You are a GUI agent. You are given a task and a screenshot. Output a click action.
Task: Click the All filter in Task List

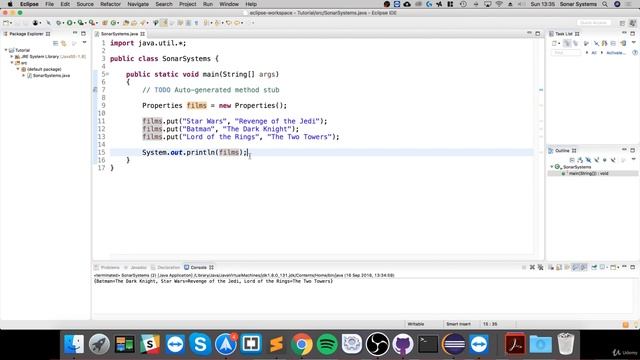coord(594,53)
